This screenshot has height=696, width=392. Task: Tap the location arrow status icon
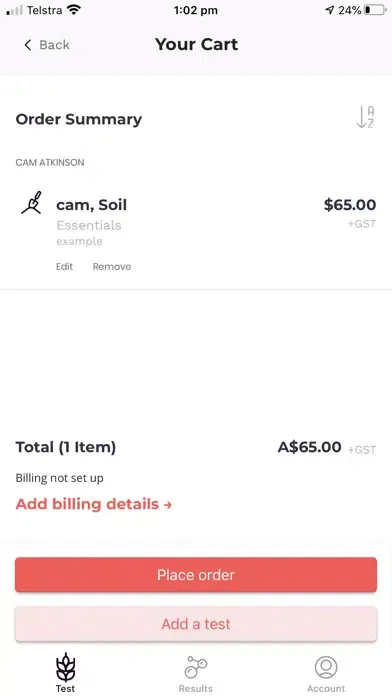pyautogui.click(x=329, y=10)
